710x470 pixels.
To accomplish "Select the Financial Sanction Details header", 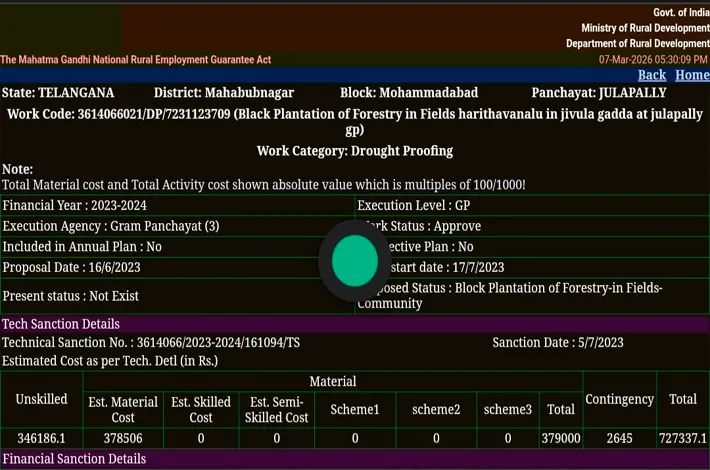I will click(74, 459).
